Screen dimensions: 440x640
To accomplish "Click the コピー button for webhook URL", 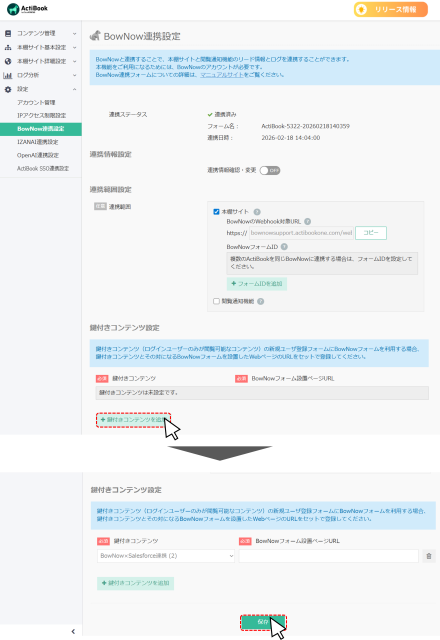I will [371, 233].
